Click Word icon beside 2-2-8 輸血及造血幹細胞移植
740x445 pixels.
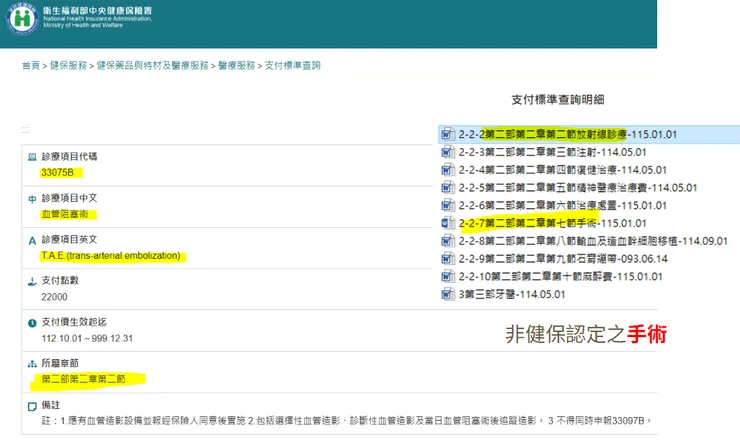pyautogui.click(x=447, y=241)
